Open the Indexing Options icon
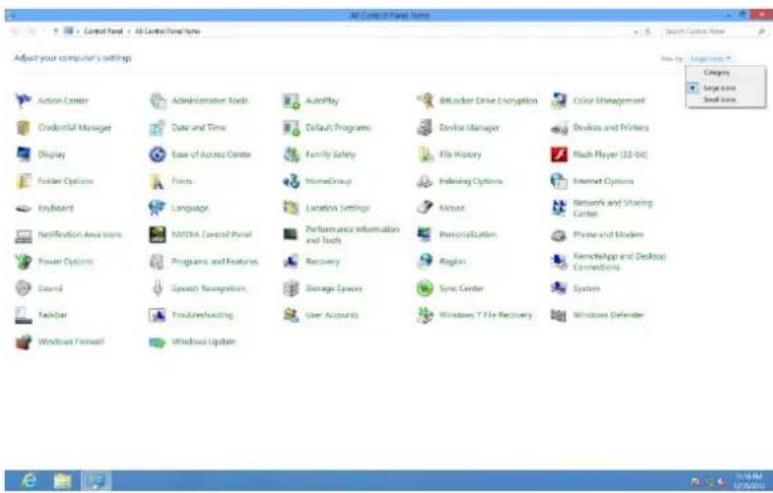773x493 pixels. coord(425,181)
